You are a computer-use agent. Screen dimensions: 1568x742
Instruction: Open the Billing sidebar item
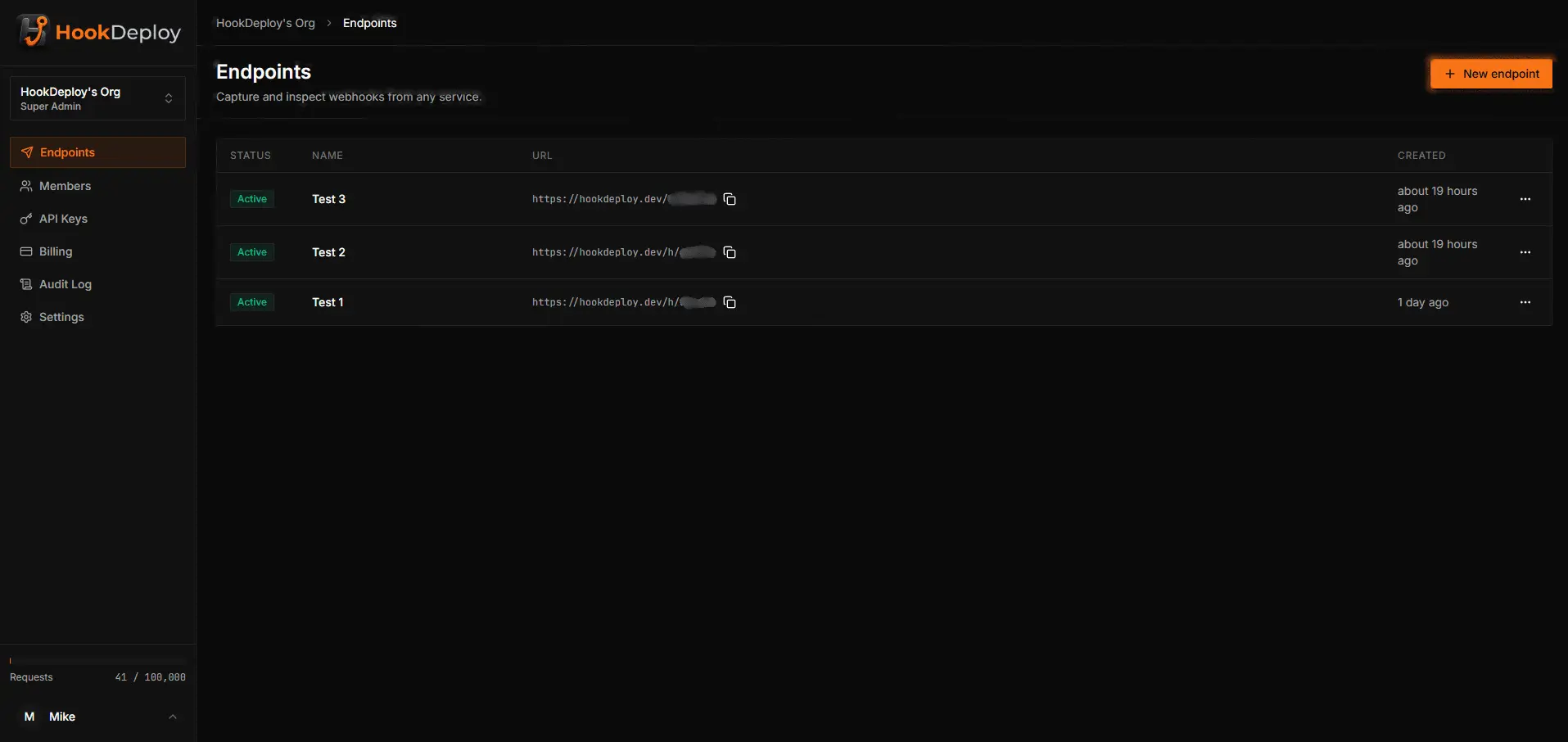pos(97,251)
